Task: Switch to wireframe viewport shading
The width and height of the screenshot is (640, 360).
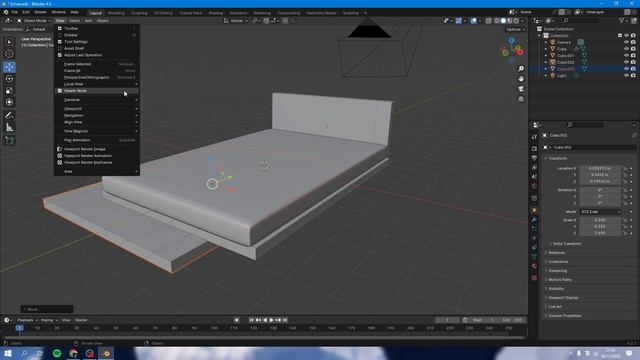Action: pyautogui.click(x=497, y=20)
